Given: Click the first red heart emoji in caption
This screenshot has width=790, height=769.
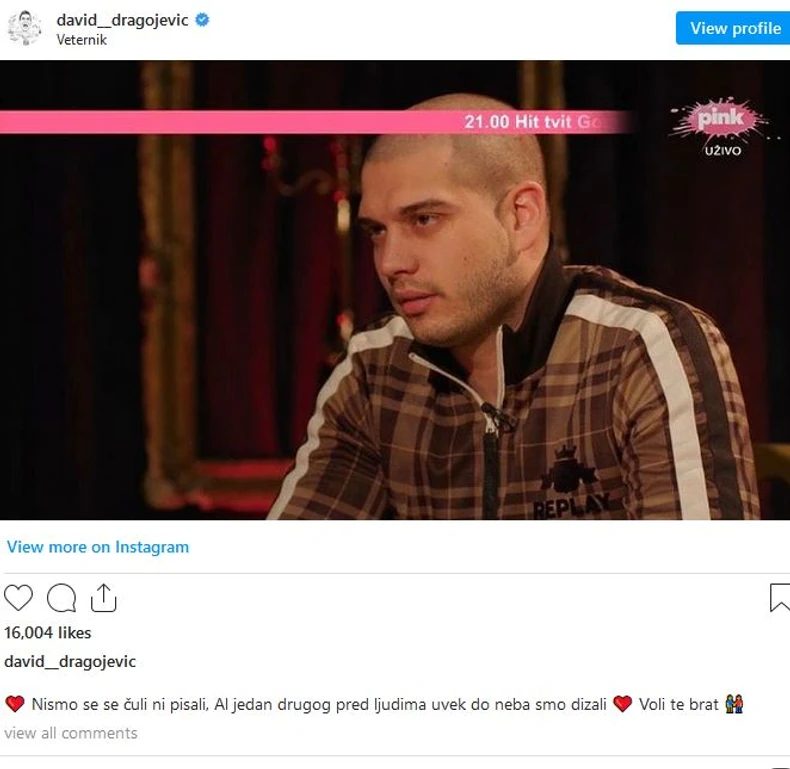Looking at the screenshot, I should (x=15, y=703).
